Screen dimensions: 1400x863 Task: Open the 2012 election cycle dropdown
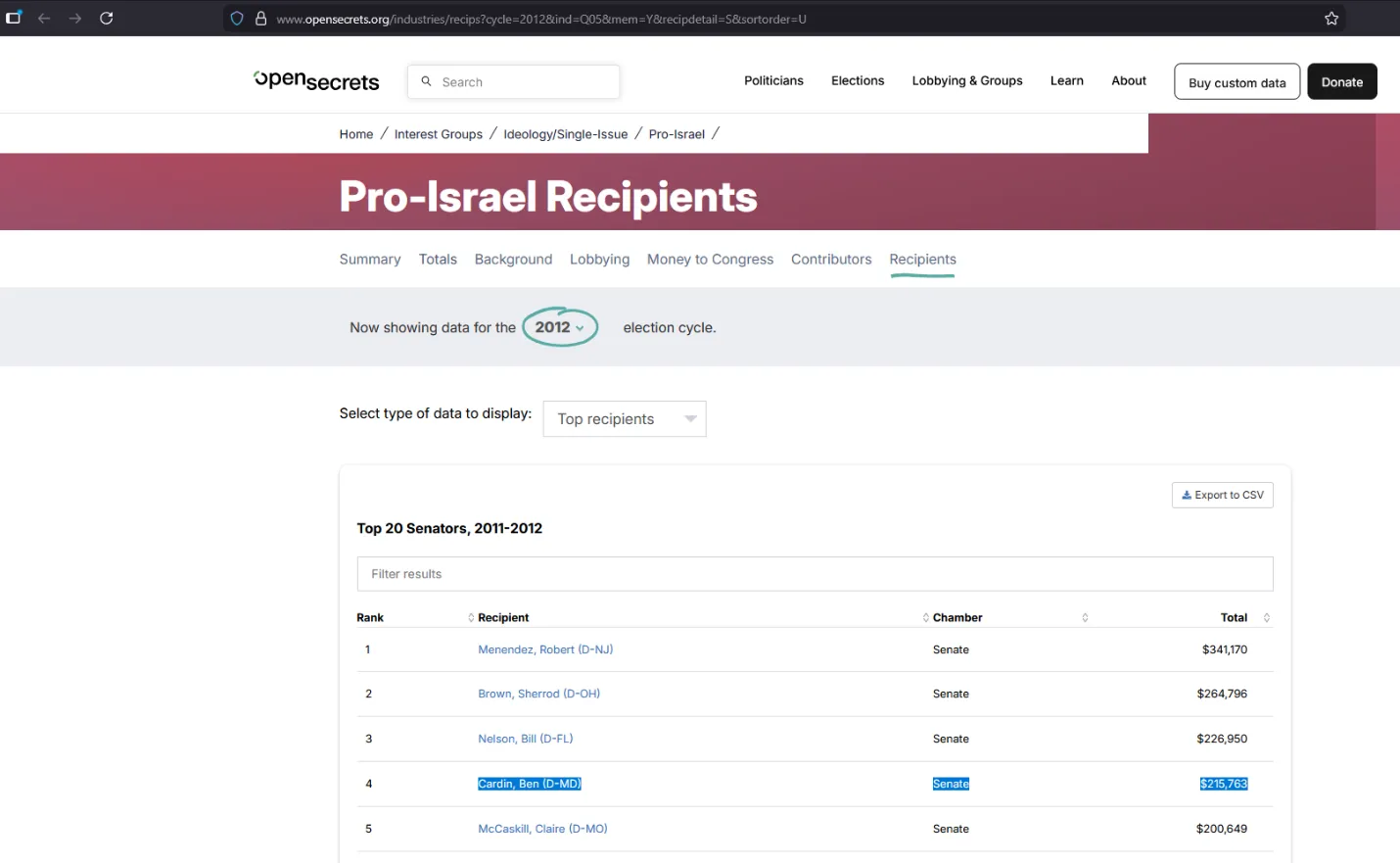pyautogui.click(x=560, y=327)
